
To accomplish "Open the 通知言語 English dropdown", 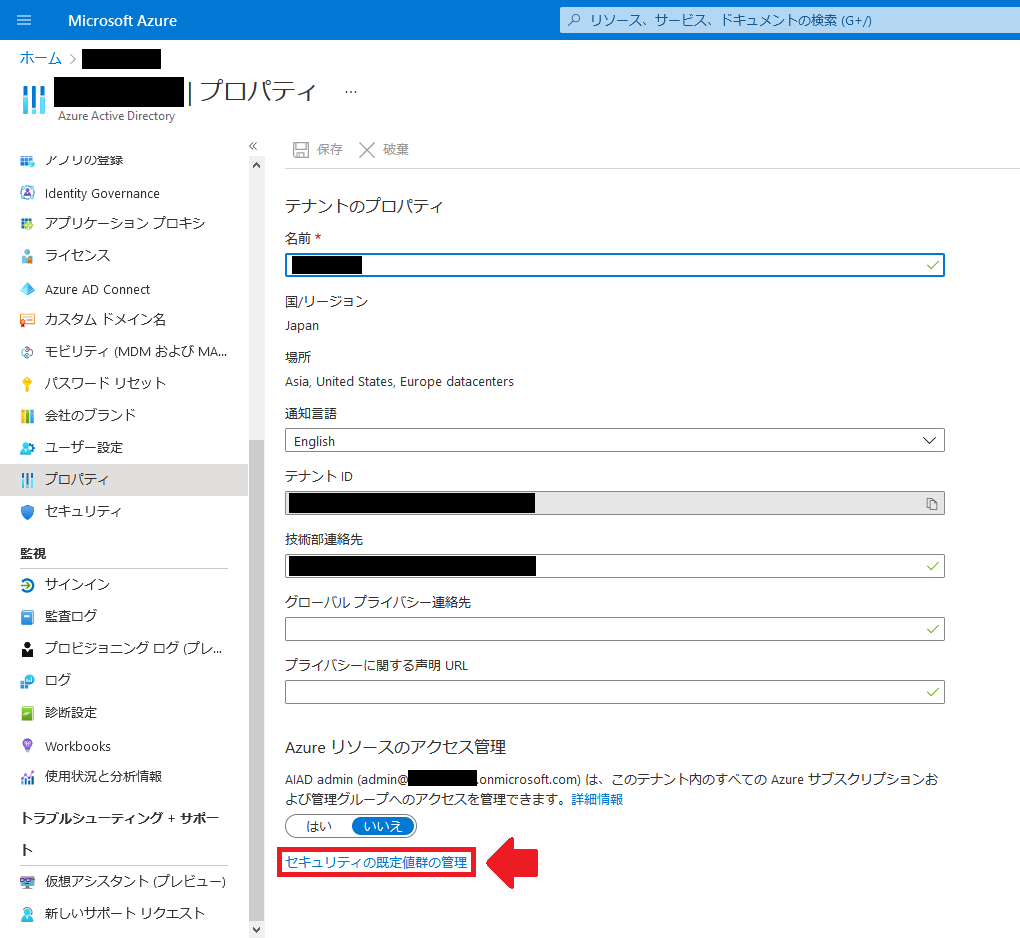I will click(x=615, y=440).
